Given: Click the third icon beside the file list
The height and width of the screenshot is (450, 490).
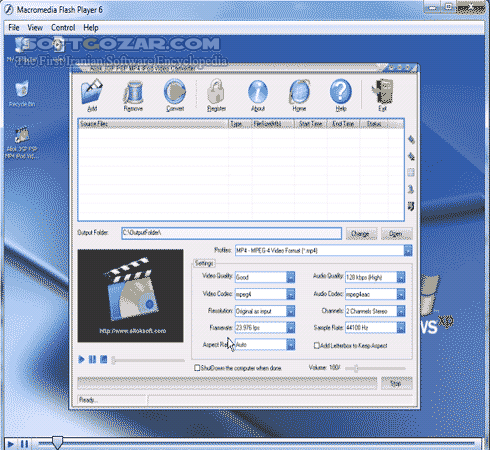Looking at the screenshot, I should tap(411, 172).
